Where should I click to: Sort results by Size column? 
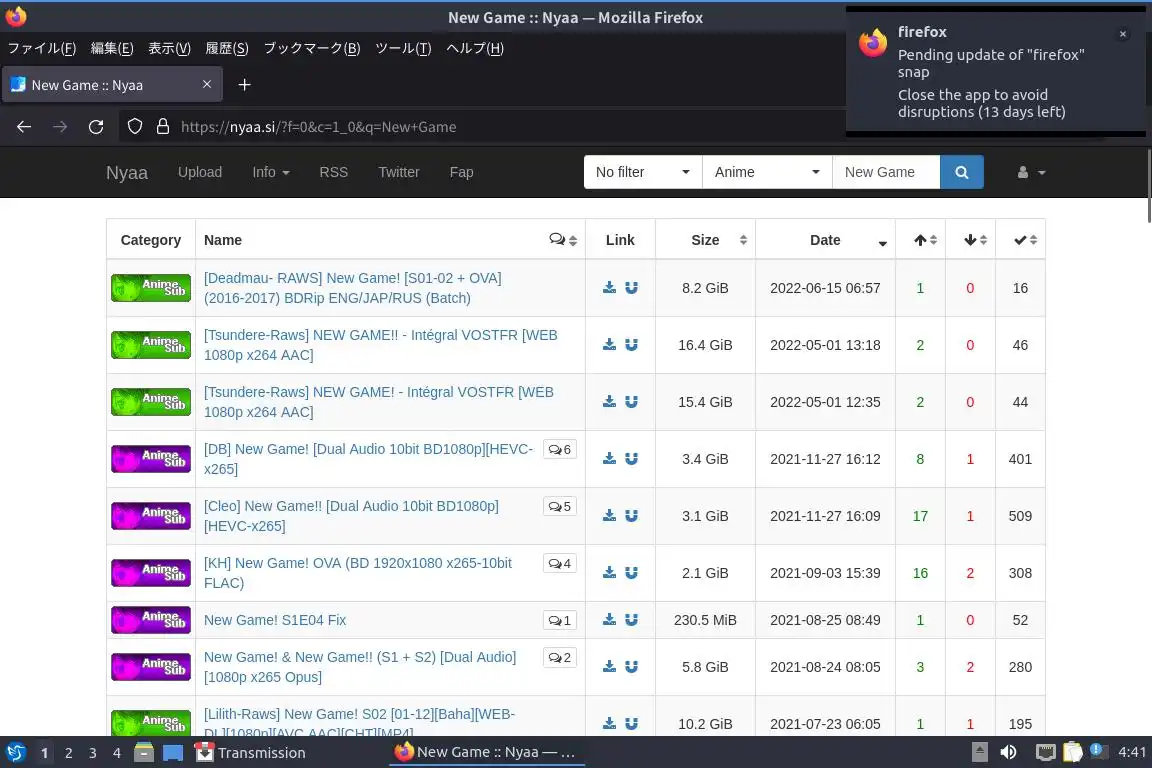pos(705,240)
